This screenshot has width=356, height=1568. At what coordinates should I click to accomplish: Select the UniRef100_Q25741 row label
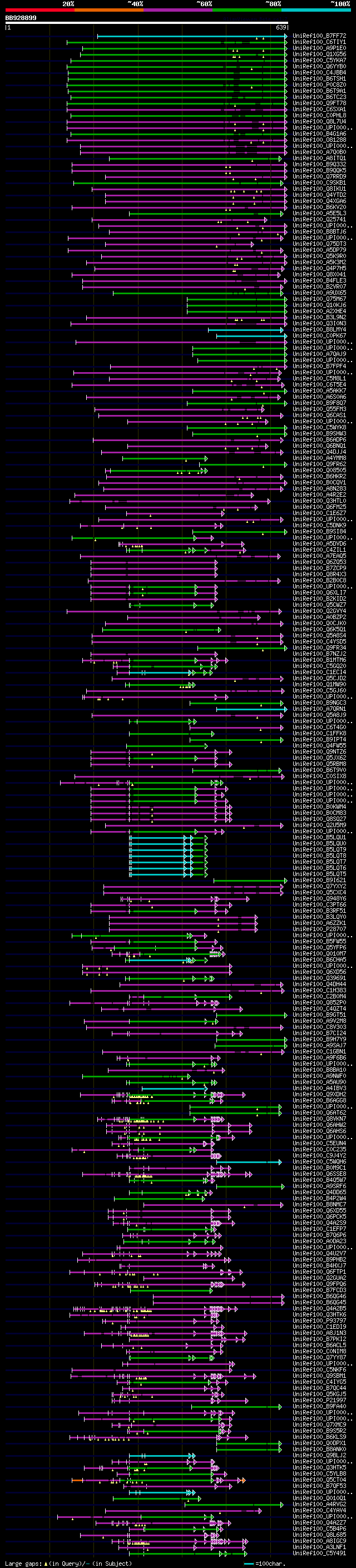pos(319,219)
